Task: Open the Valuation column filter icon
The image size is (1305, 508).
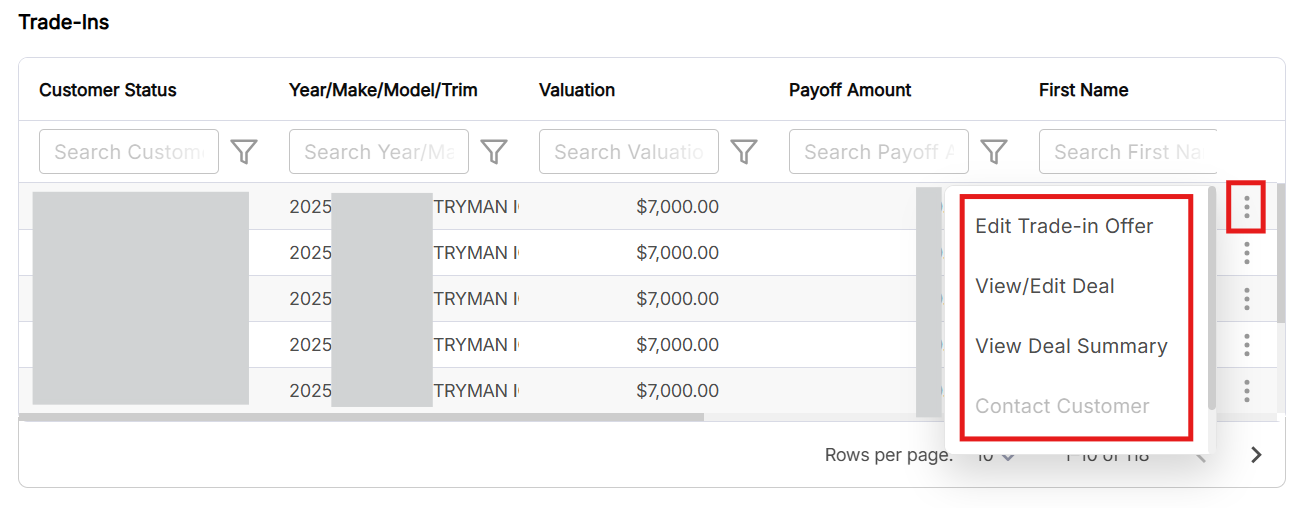Action: click(743, 152)
